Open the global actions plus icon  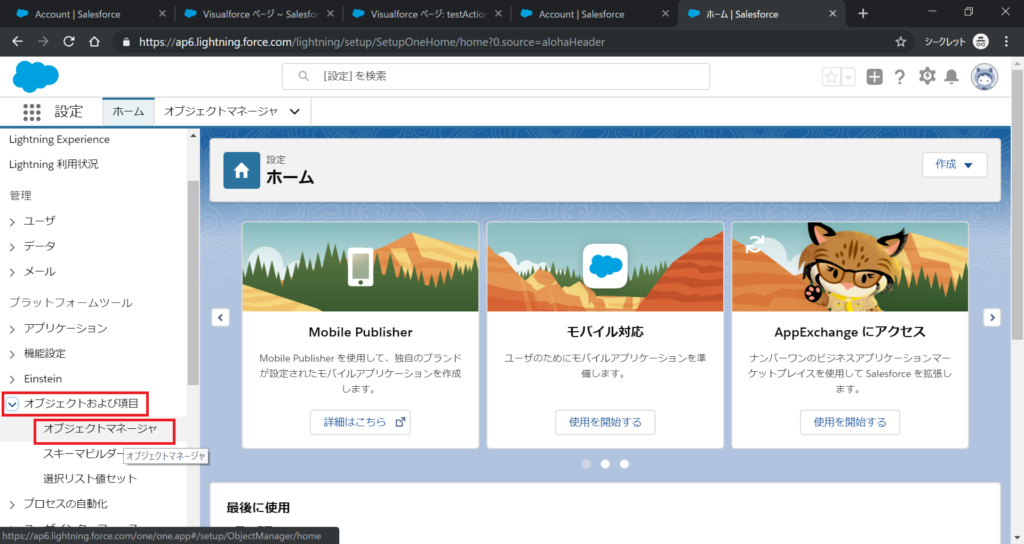[x=875, y=77]
